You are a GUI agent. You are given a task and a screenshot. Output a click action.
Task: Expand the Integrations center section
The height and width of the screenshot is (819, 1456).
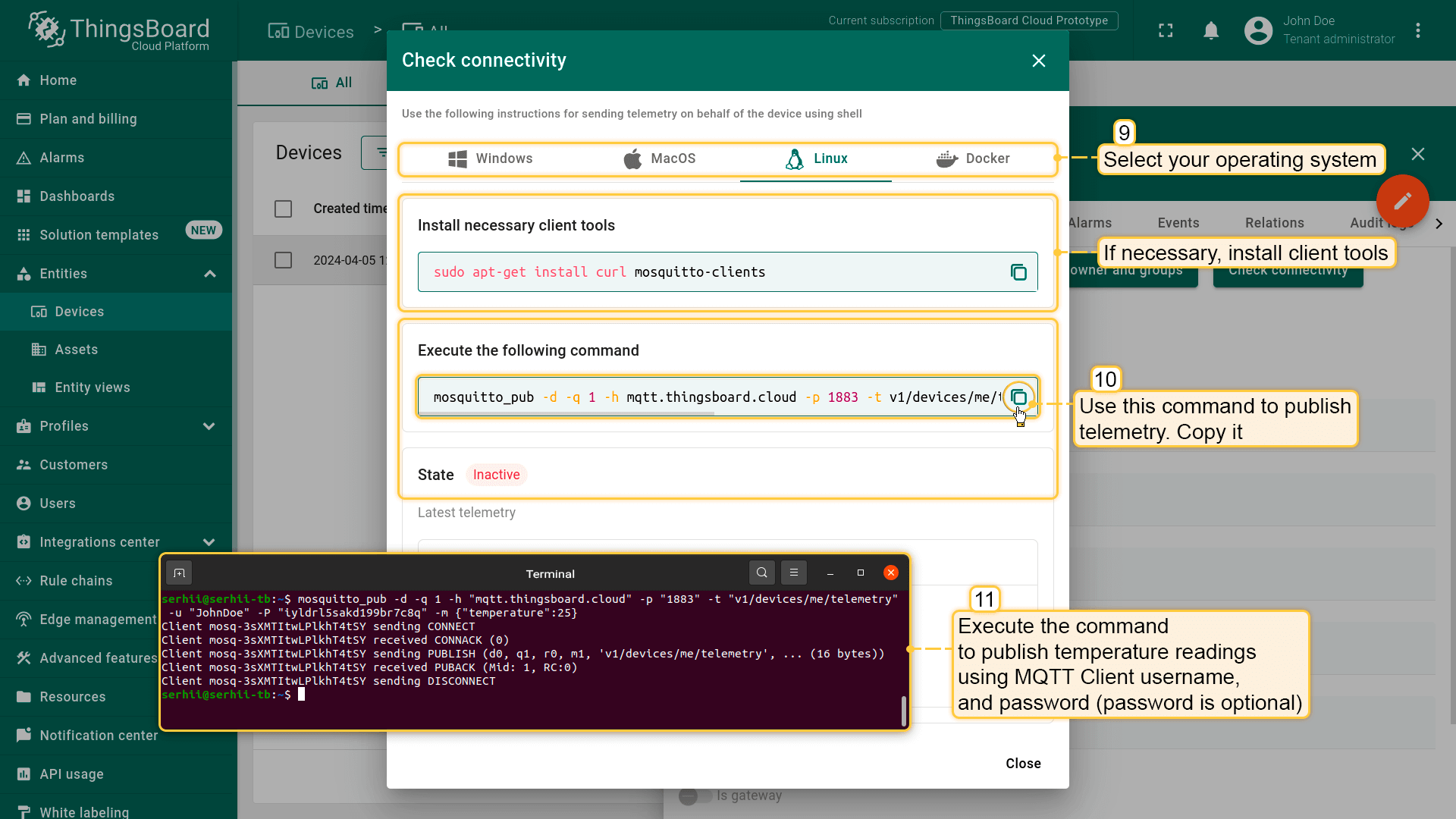point(209,542)
